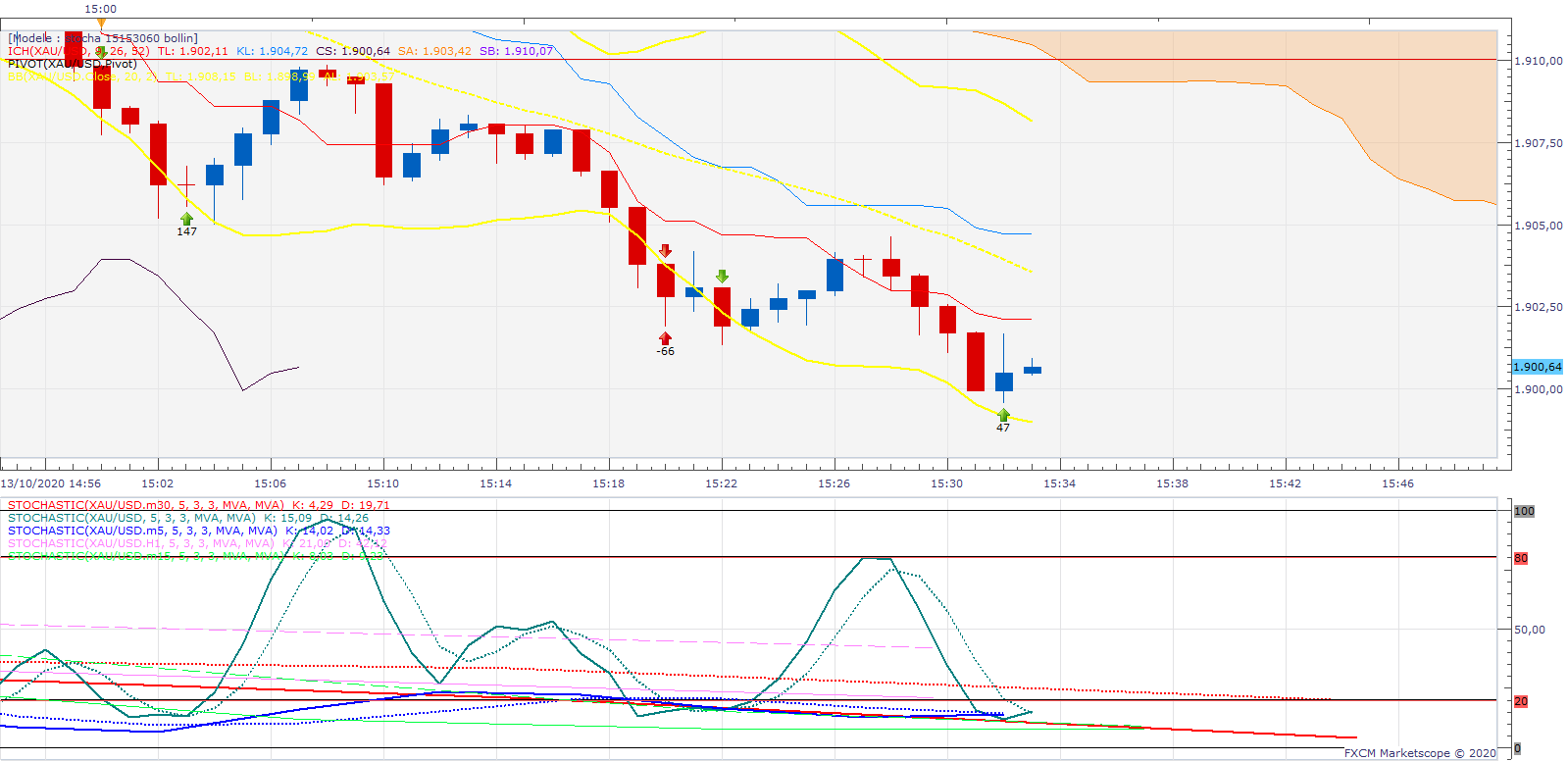The height and width of the screenshot is (761, 1568).
Task: Click the 15:26 time axis label
Action: (835, 483)
